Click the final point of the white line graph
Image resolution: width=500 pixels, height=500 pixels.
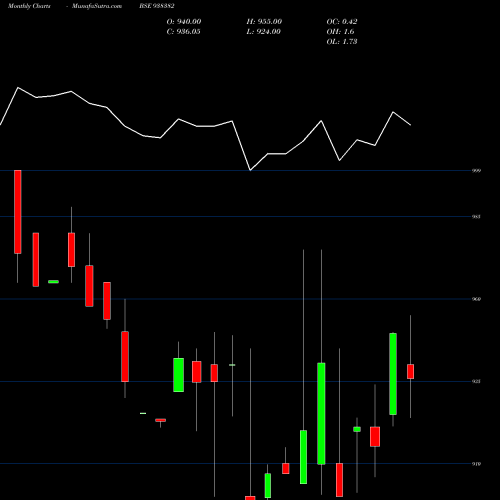(x=410, y=125)
